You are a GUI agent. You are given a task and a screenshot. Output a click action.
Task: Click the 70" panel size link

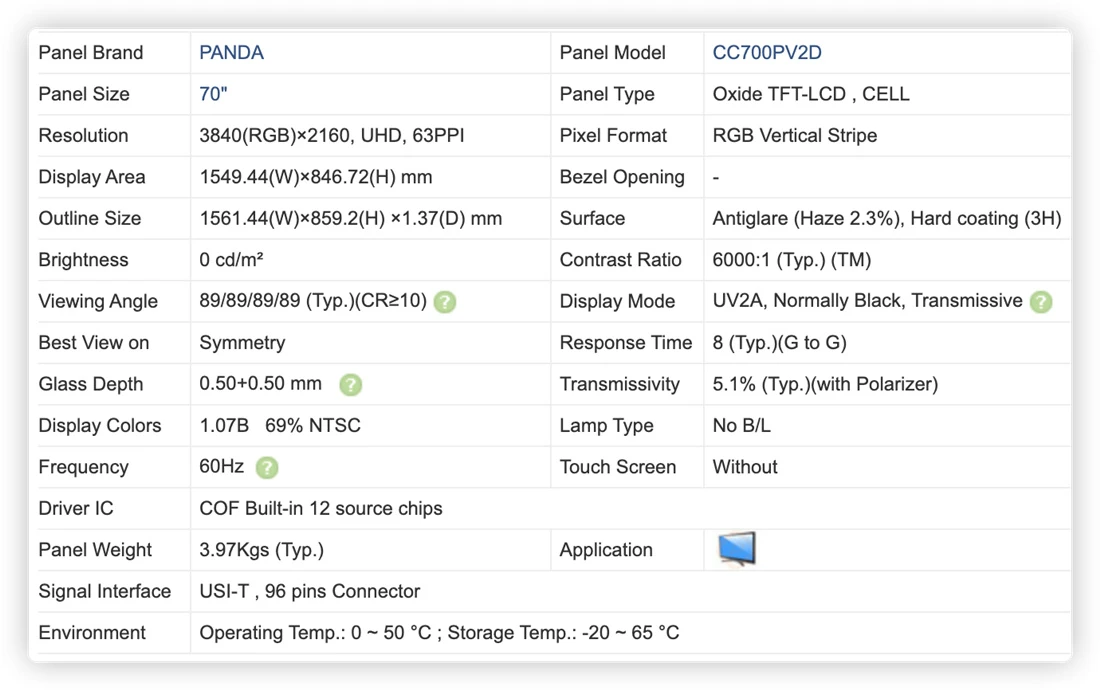213,94
